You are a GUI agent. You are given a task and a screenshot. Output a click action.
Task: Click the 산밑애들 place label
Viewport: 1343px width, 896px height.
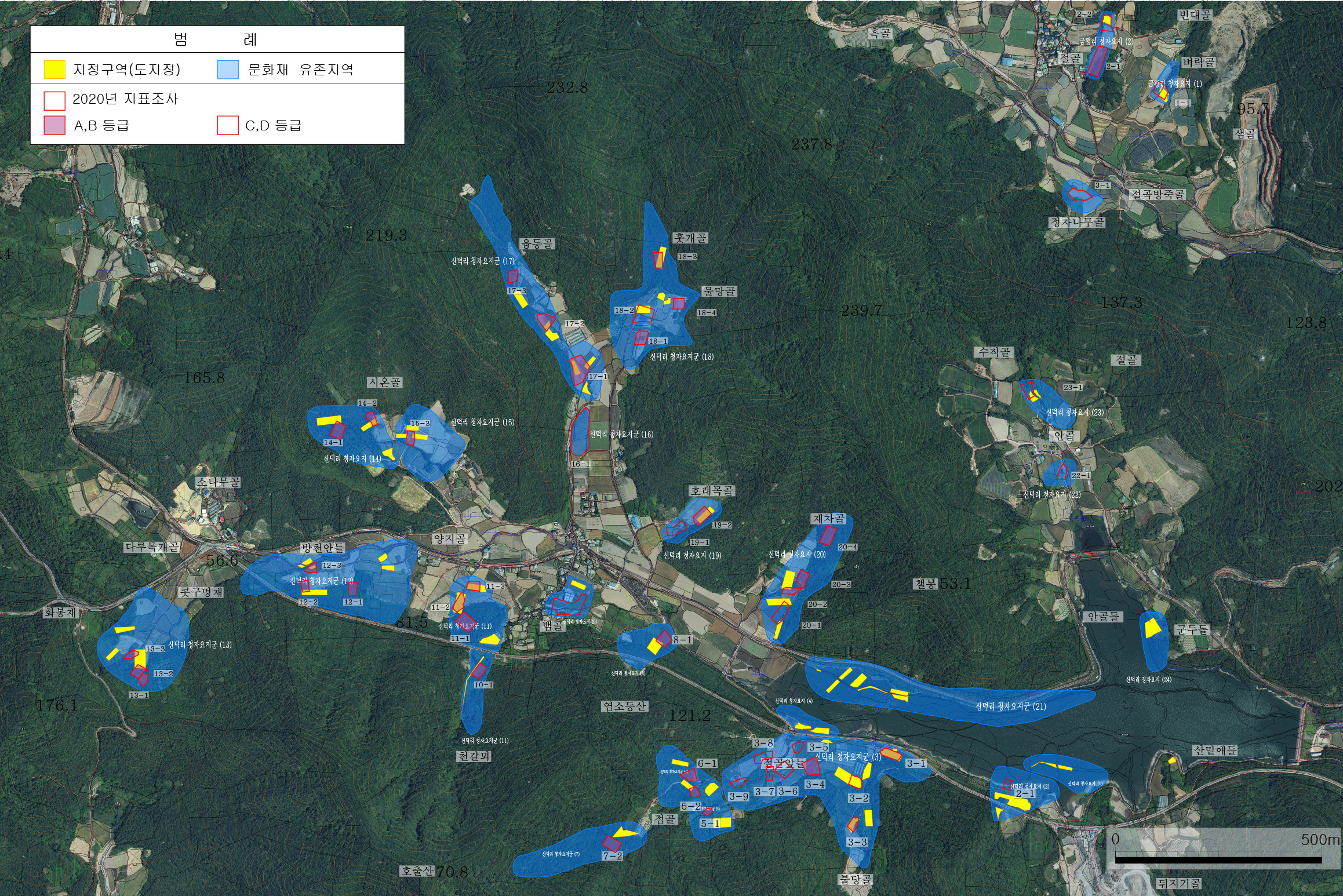click(x=1214, y=750)
